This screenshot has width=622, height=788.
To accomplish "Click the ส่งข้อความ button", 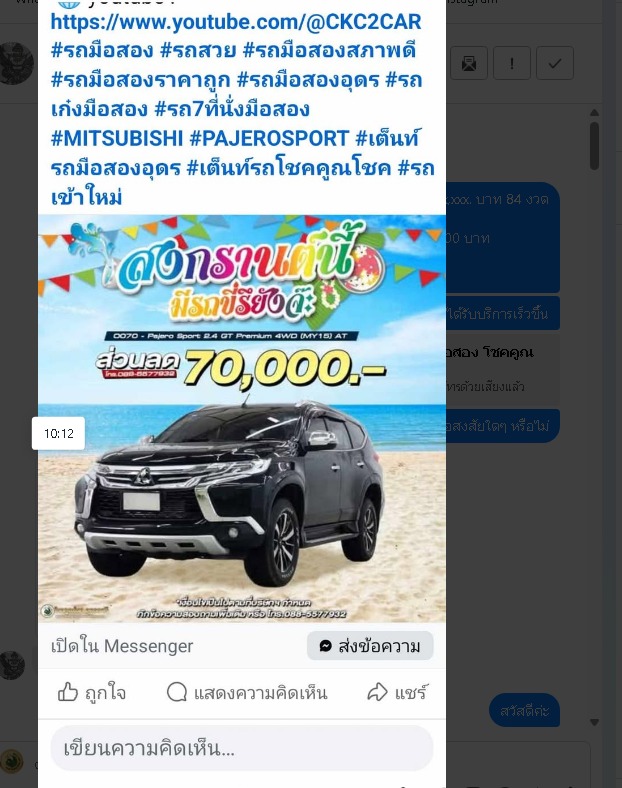I will (x=370, y=646).
